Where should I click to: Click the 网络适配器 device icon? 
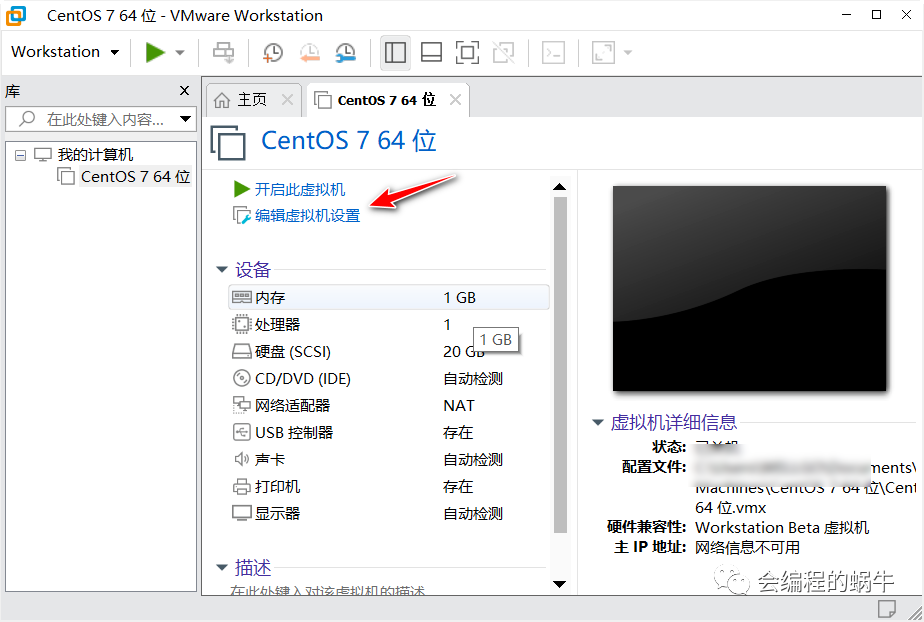[x=241, y=405]
